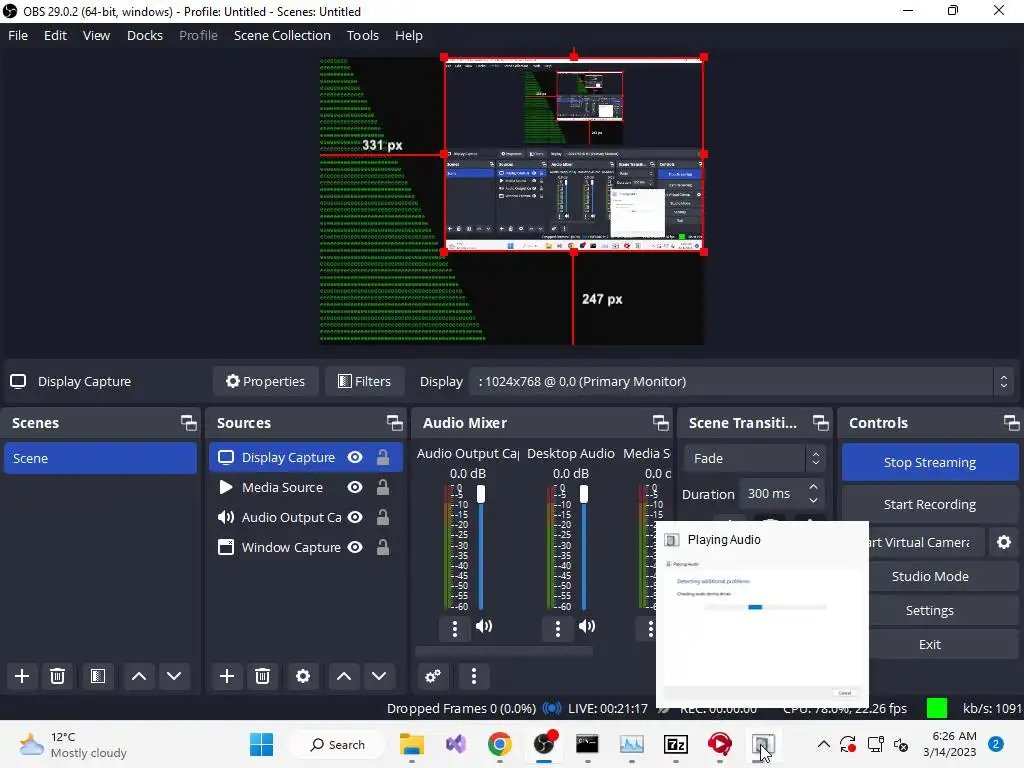Open Audio Mixer menu dots at bottom
Viewport: 1024px width, 768px height.
[x=474, y=676]
